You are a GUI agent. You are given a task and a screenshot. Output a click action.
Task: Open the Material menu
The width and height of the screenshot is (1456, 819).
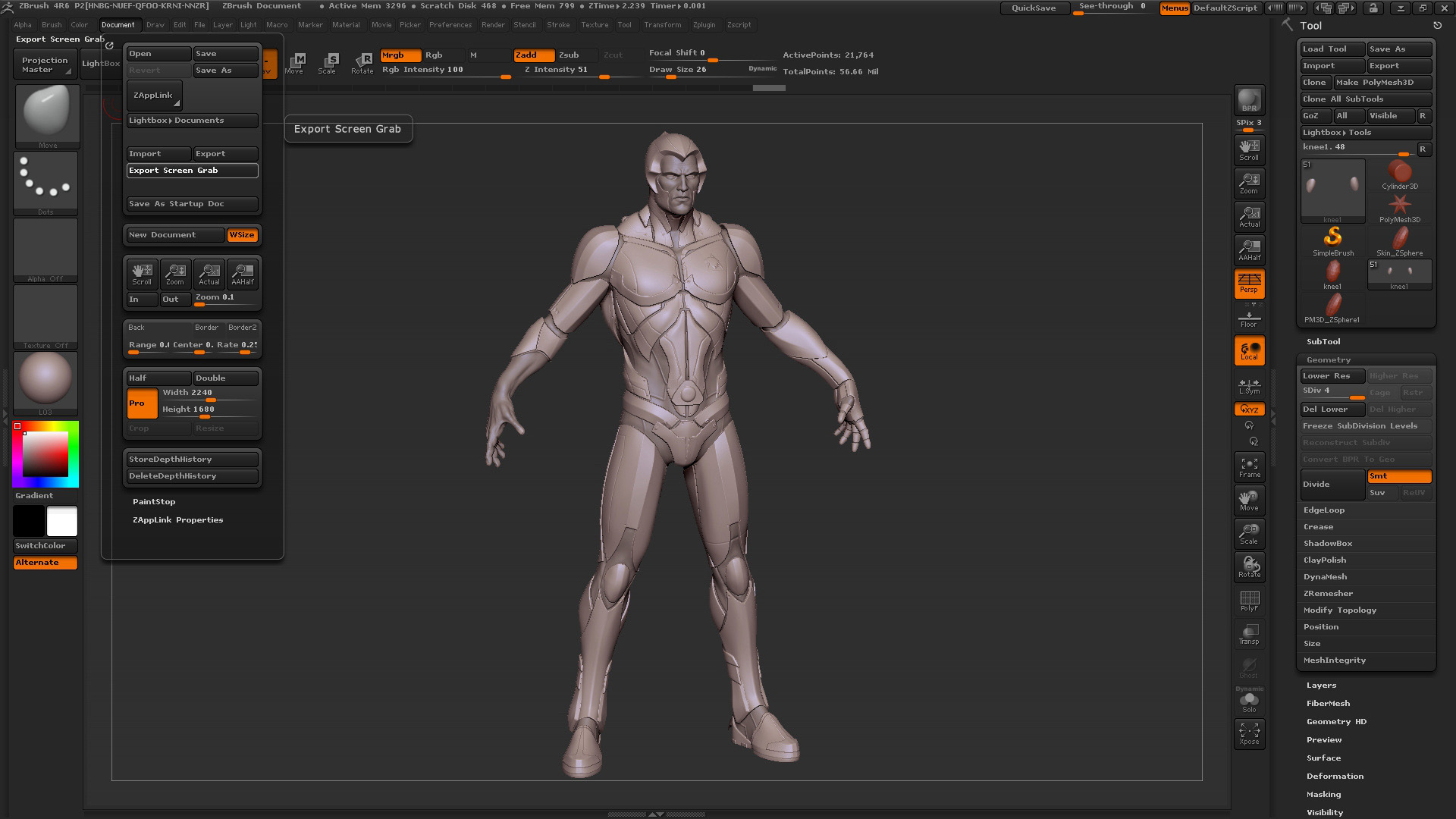pyautogui.click(x=346, y=25)
